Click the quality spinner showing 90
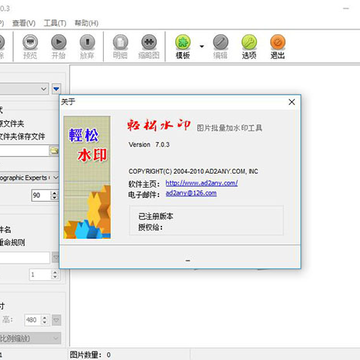Screen dimensions: 360x360 click(x=45, y=196)
